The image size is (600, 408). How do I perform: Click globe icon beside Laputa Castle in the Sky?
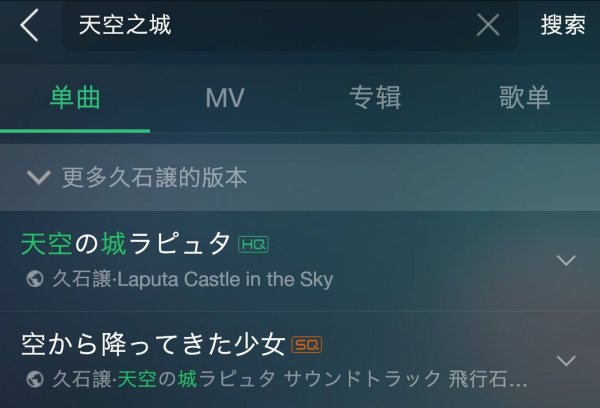[35, 279]
